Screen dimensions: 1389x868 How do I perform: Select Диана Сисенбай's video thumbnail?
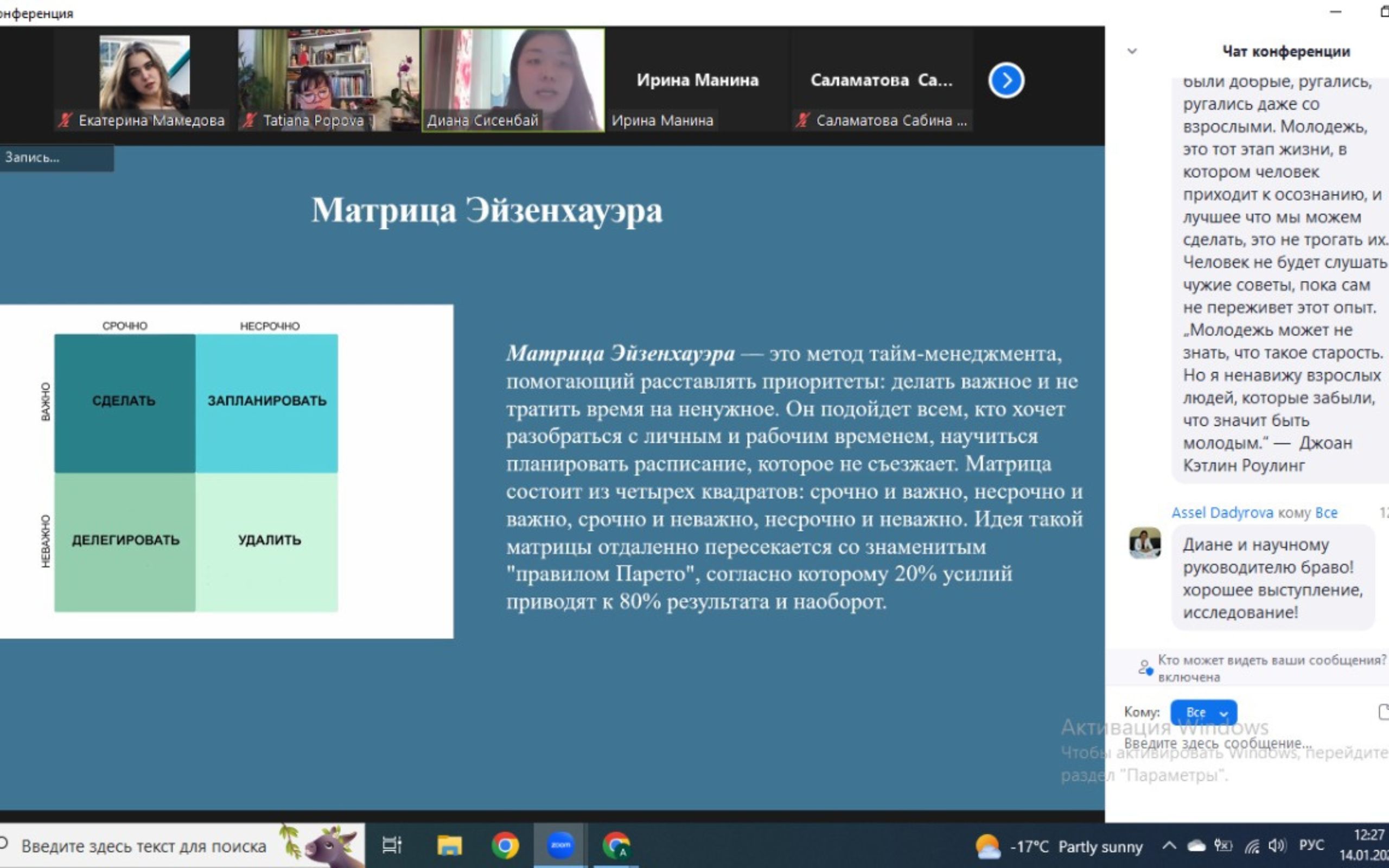(513, 80)
